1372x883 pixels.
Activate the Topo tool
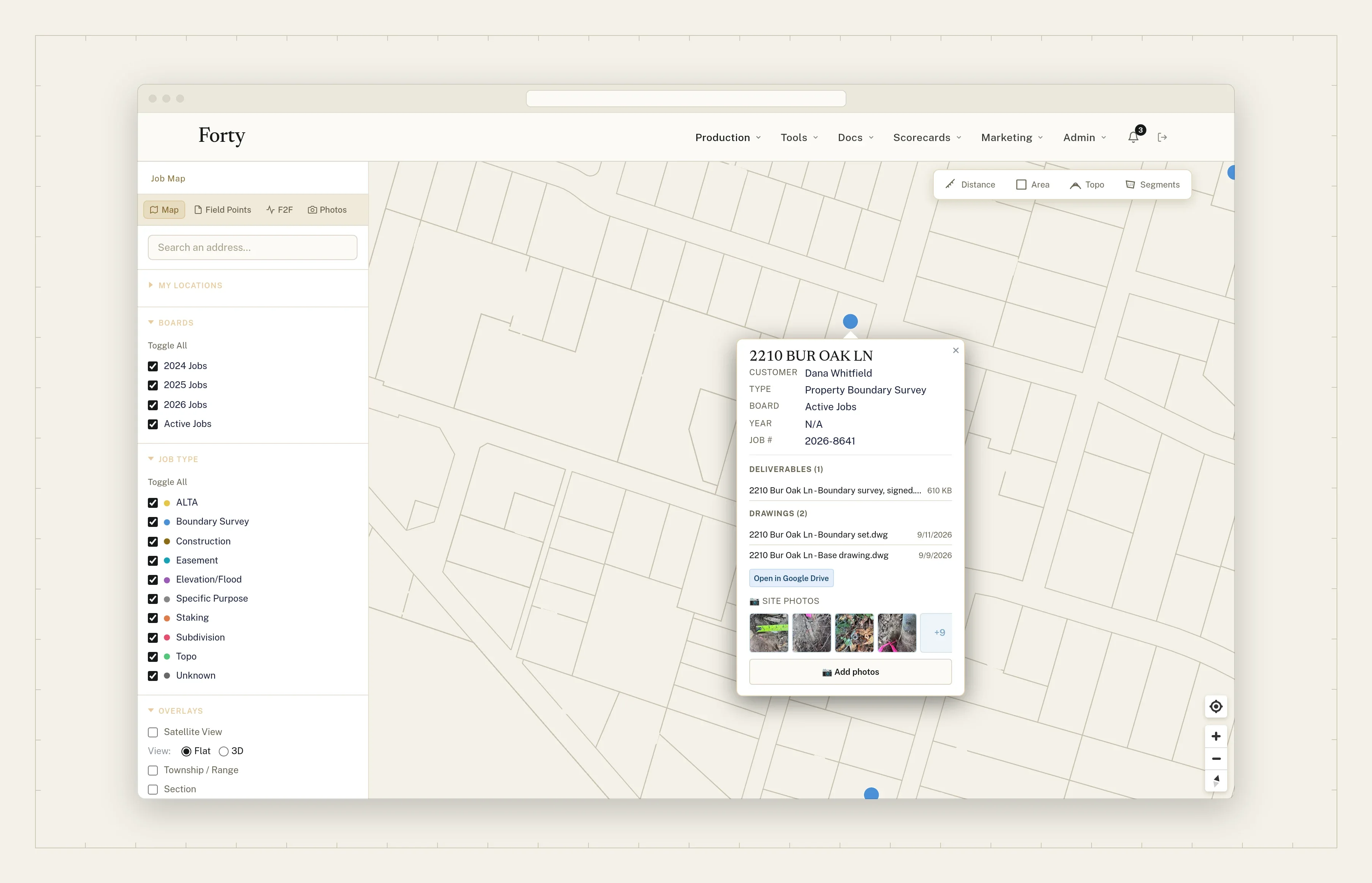pos(1087,185)
